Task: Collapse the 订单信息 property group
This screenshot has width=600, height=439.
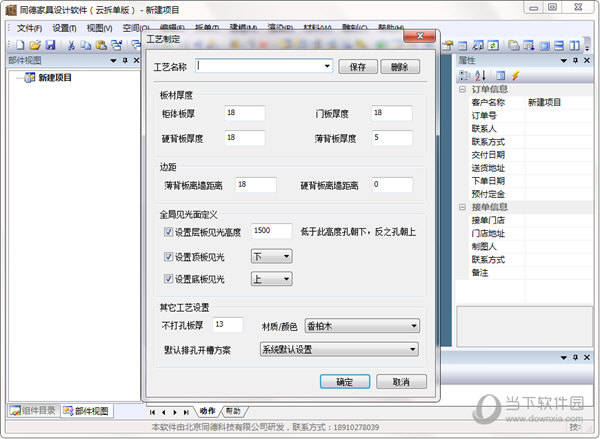Action: pos(462,89)
